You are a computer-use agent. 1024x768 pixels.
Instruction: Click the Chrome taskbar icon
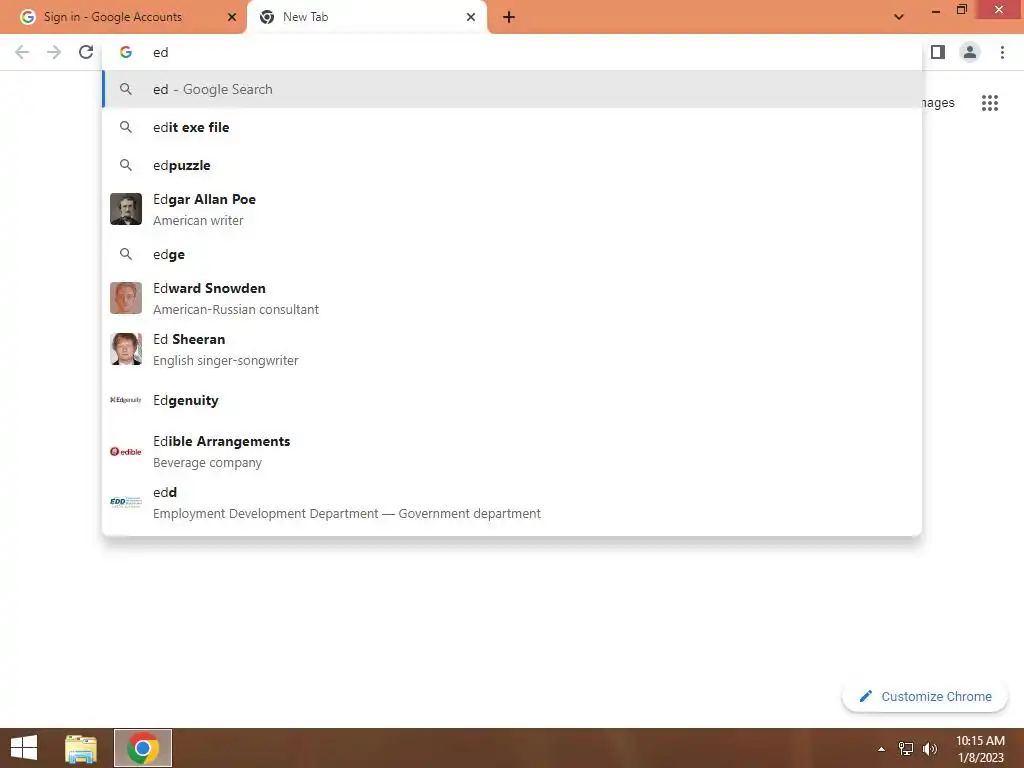pyautogui.click(x=143, y=748)
